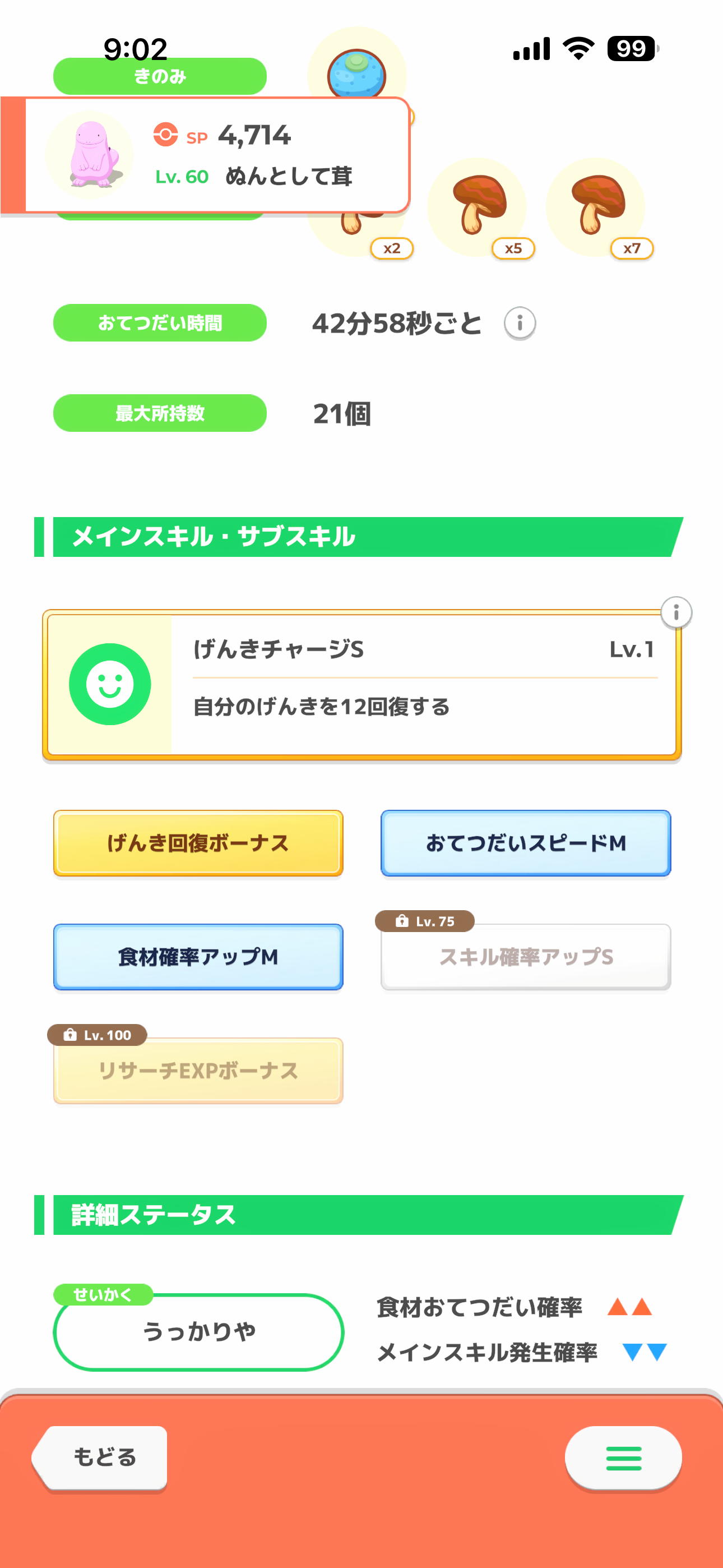The image size is (723, 1568).
Task: Select おてつだいスピードM sub skill
Action: pyautogui.click(x=526, y=843)
